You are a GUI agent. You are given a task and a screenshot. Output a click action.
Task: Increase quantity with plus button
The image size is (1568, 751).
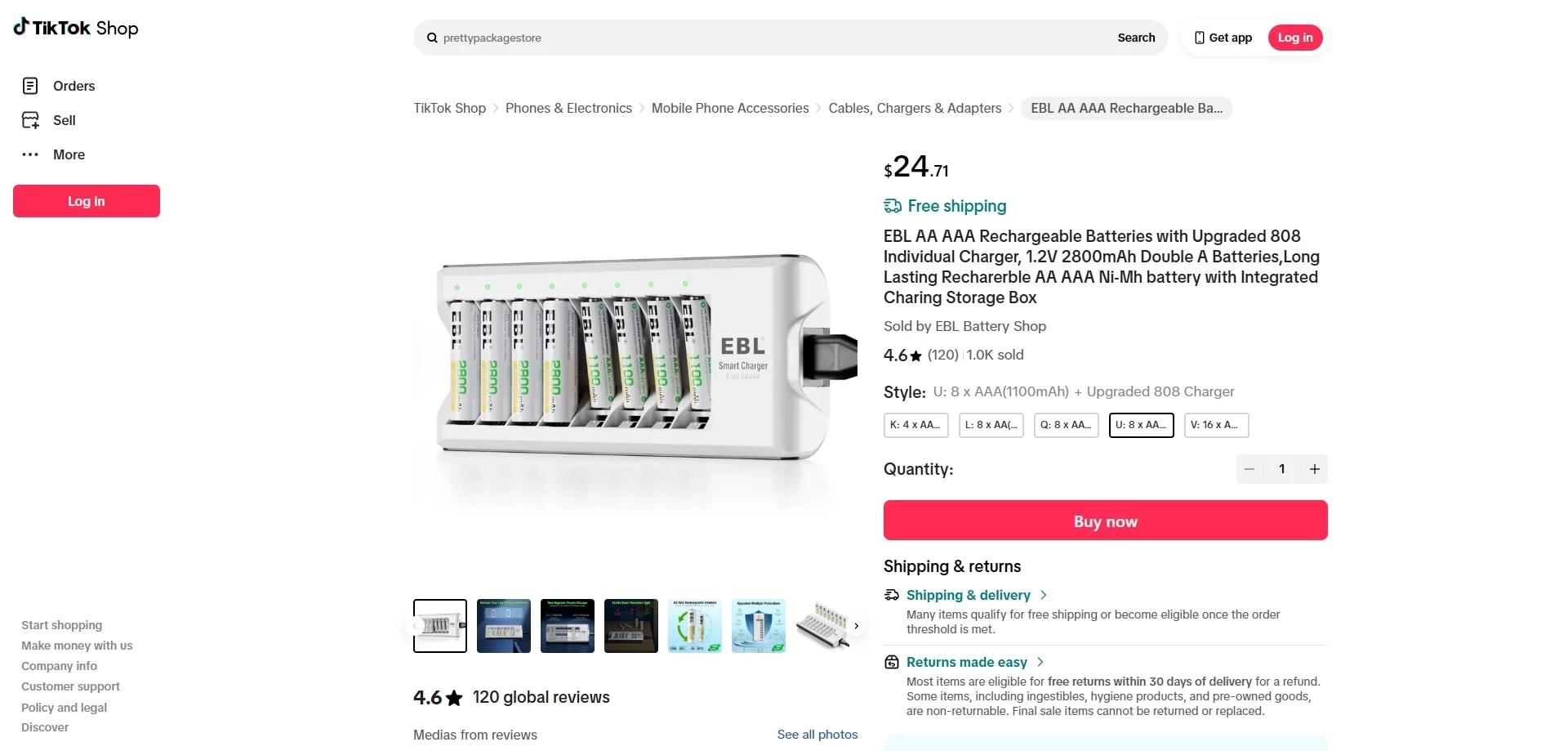coord(1314,469)
